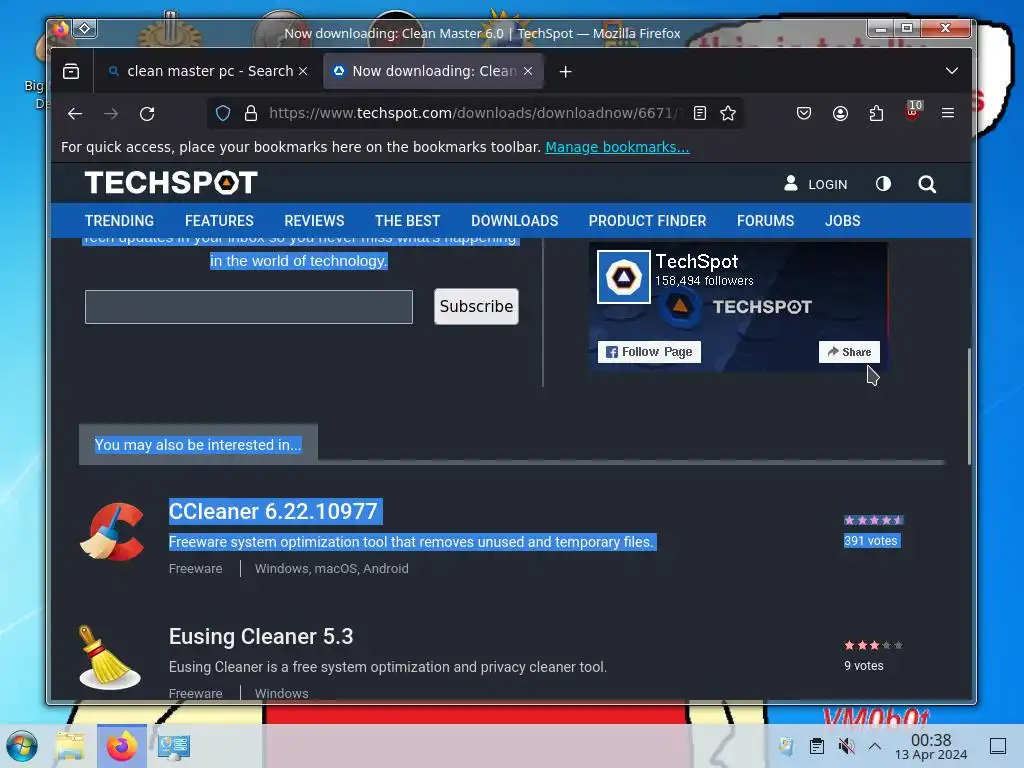This screenshot has width=1024, height=768.
Task: Click the uBlock extension icon with badge 10
Action: pyautogui.click(x=913, y=111)
